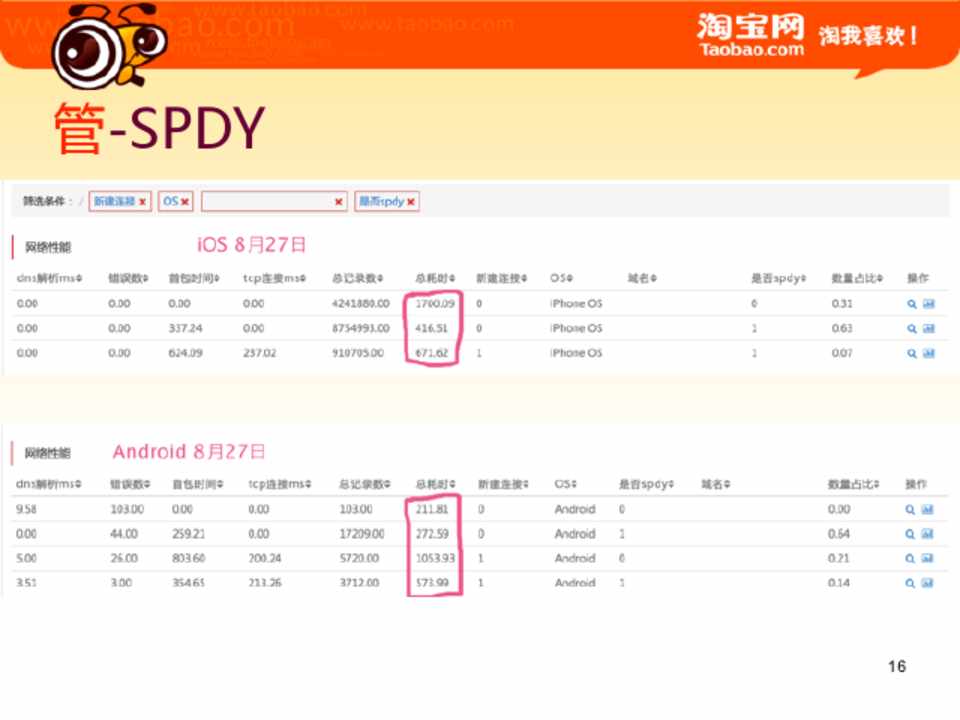Sort the iOS table by 总耗时 column

(x=435, y=278)
